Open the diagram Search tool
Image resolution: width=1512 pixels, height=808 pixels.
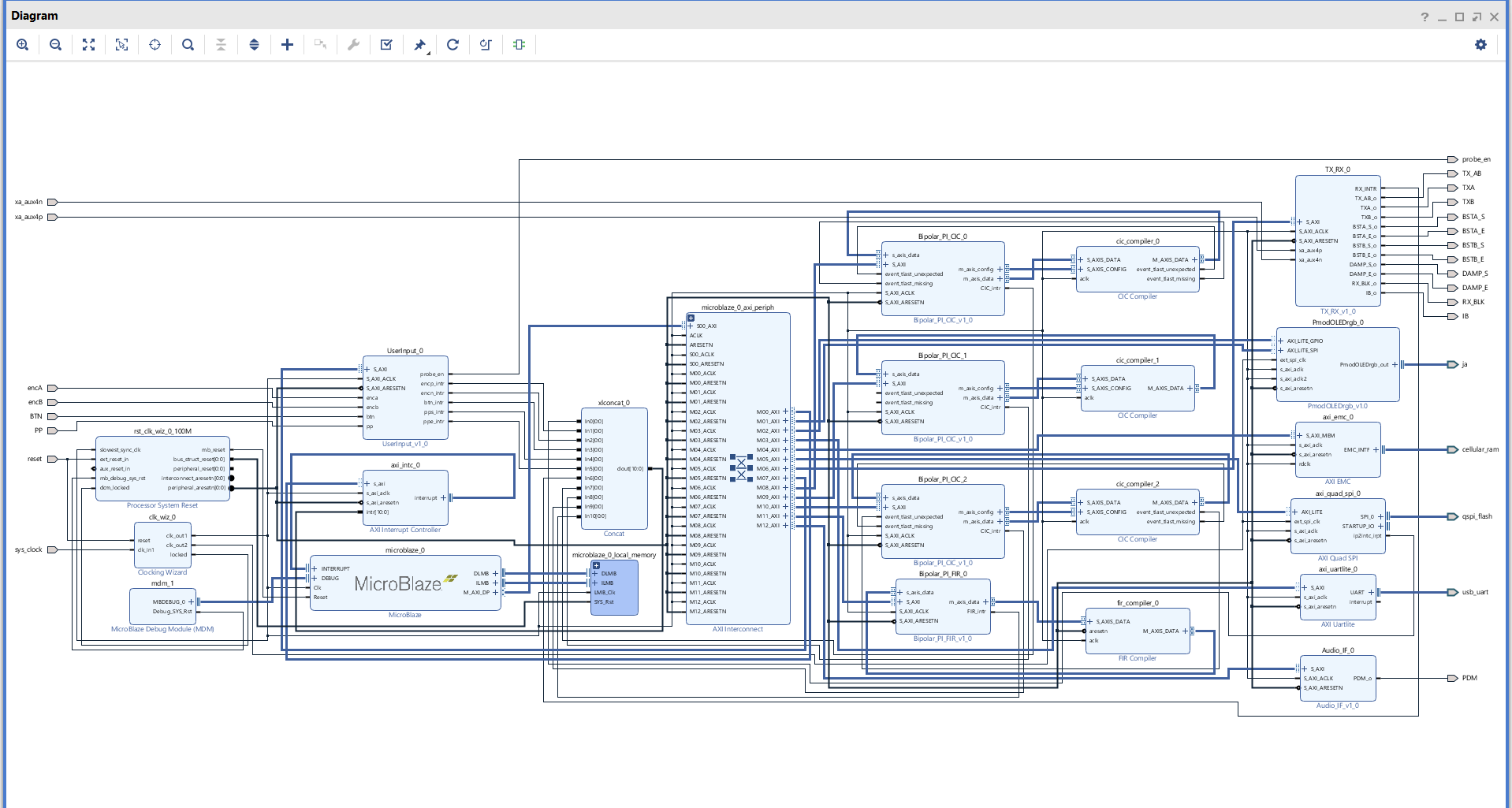click(188, 45)
